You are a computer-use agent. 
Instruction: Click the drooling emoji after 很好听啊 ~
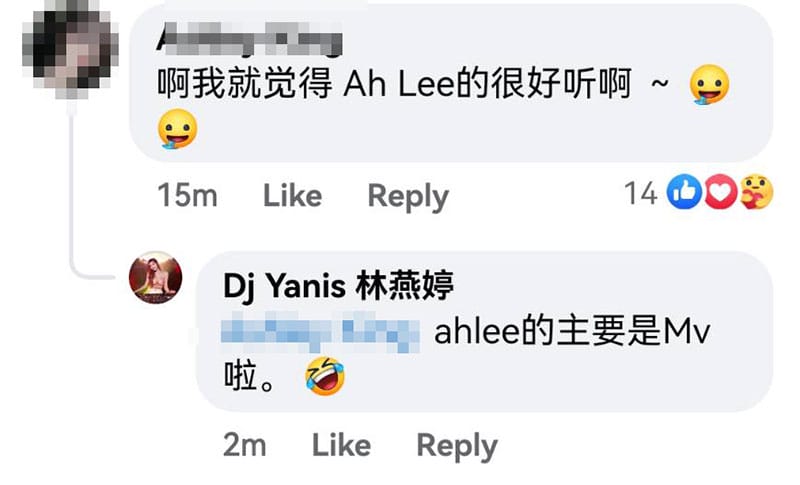[x=709, y=84]
